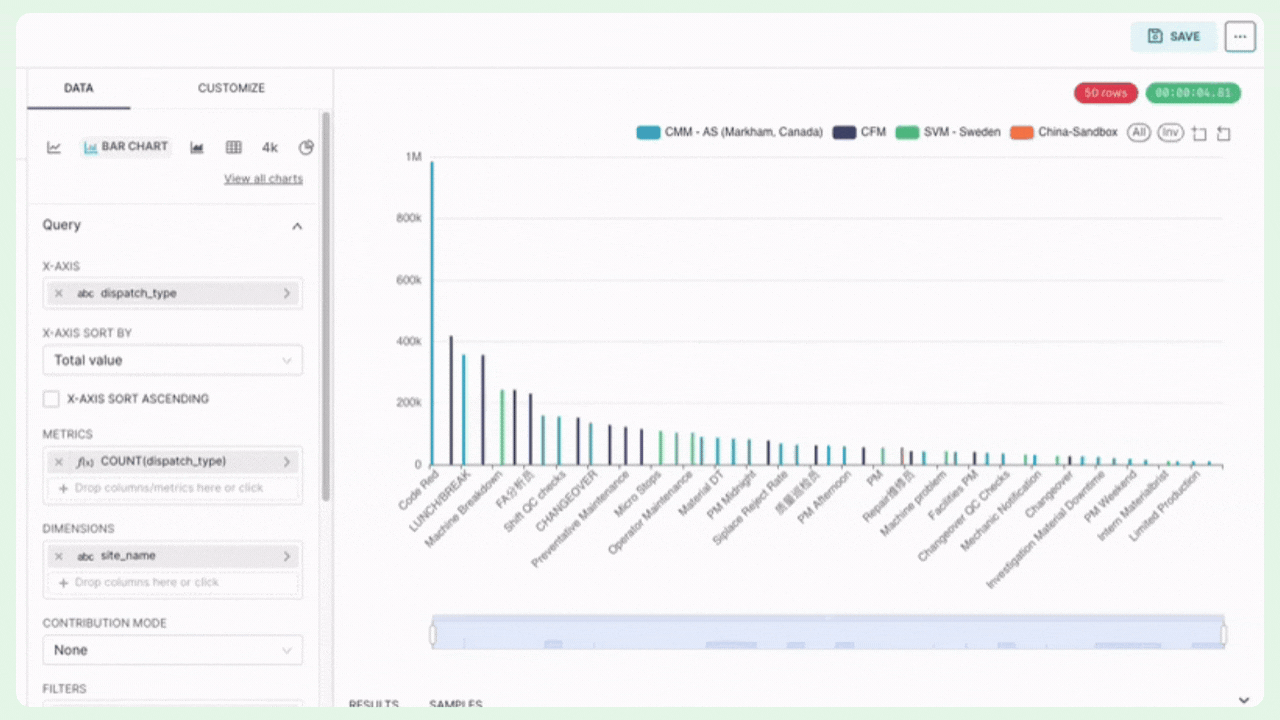The height and width of the screenshot is (720, 1280).
Task: Click the 50 rows badge
Action: (1106, 93)
